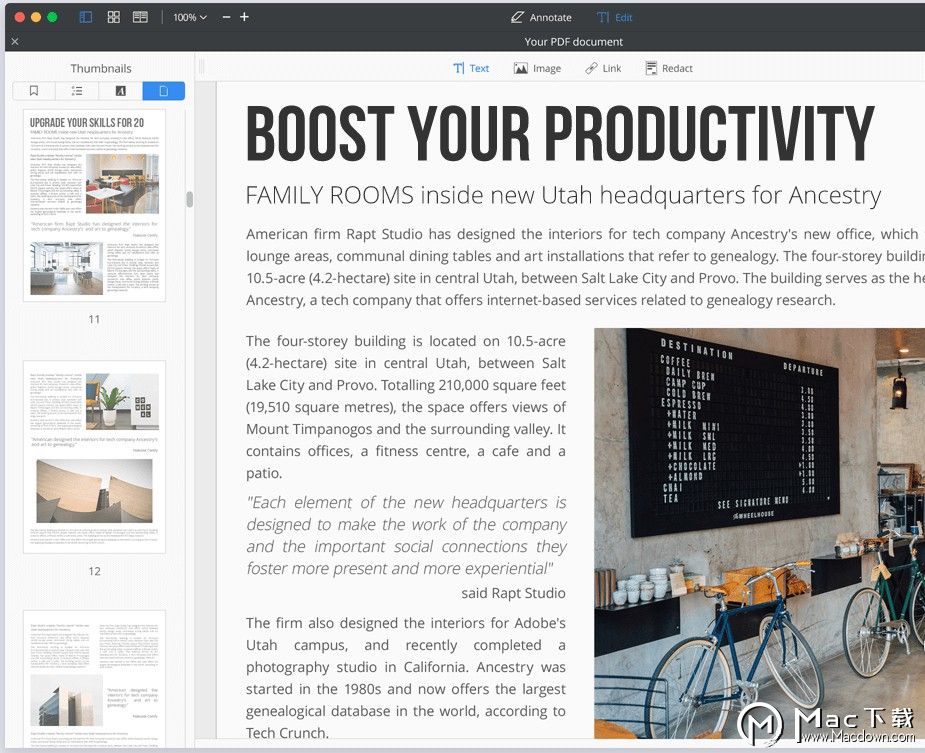Select the third thumbnail below page 12
The height and width of the screenshot is (753, 925).
[x=94, y=679]
